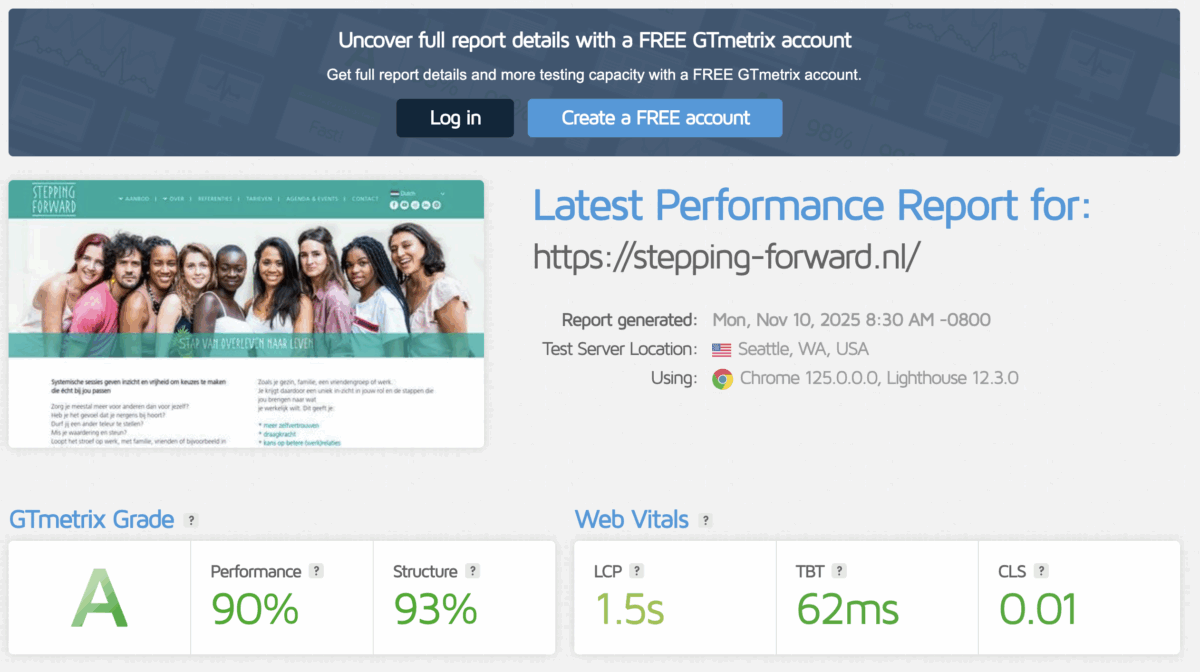Image resolution: width=1200 pixels, height=672 pixels.
Task: Click the Web Vitals help icon
Action: [x=705, y=520]
